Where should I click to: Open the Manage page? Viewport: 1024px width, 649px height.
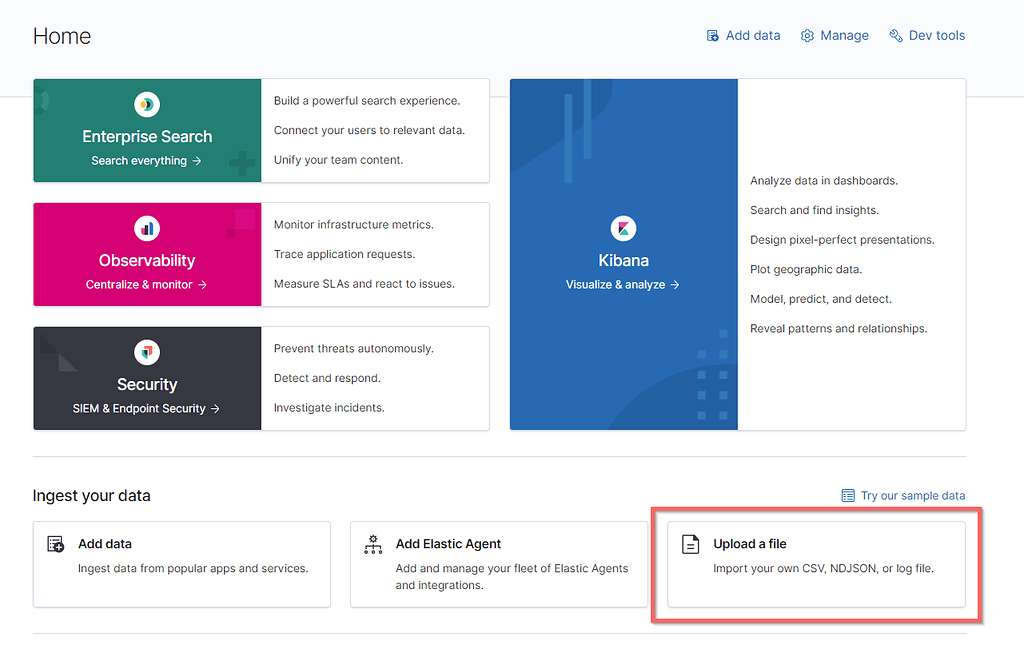pos(843,35)
